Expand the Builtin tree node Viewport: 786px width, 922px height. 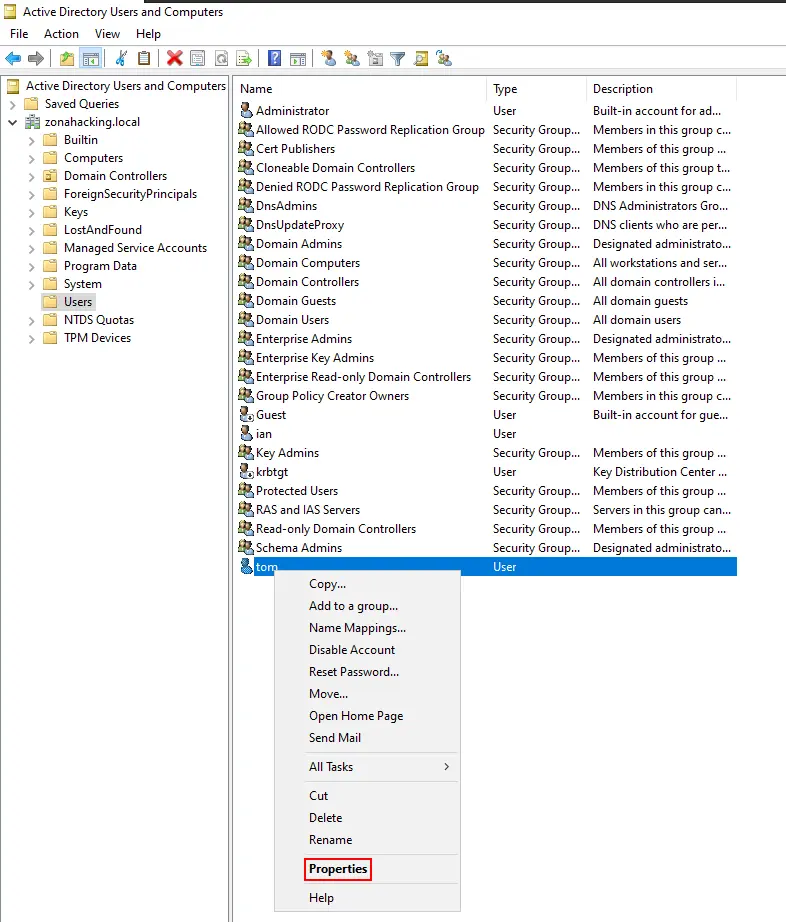pyautogui.click(x=31, y=140)
